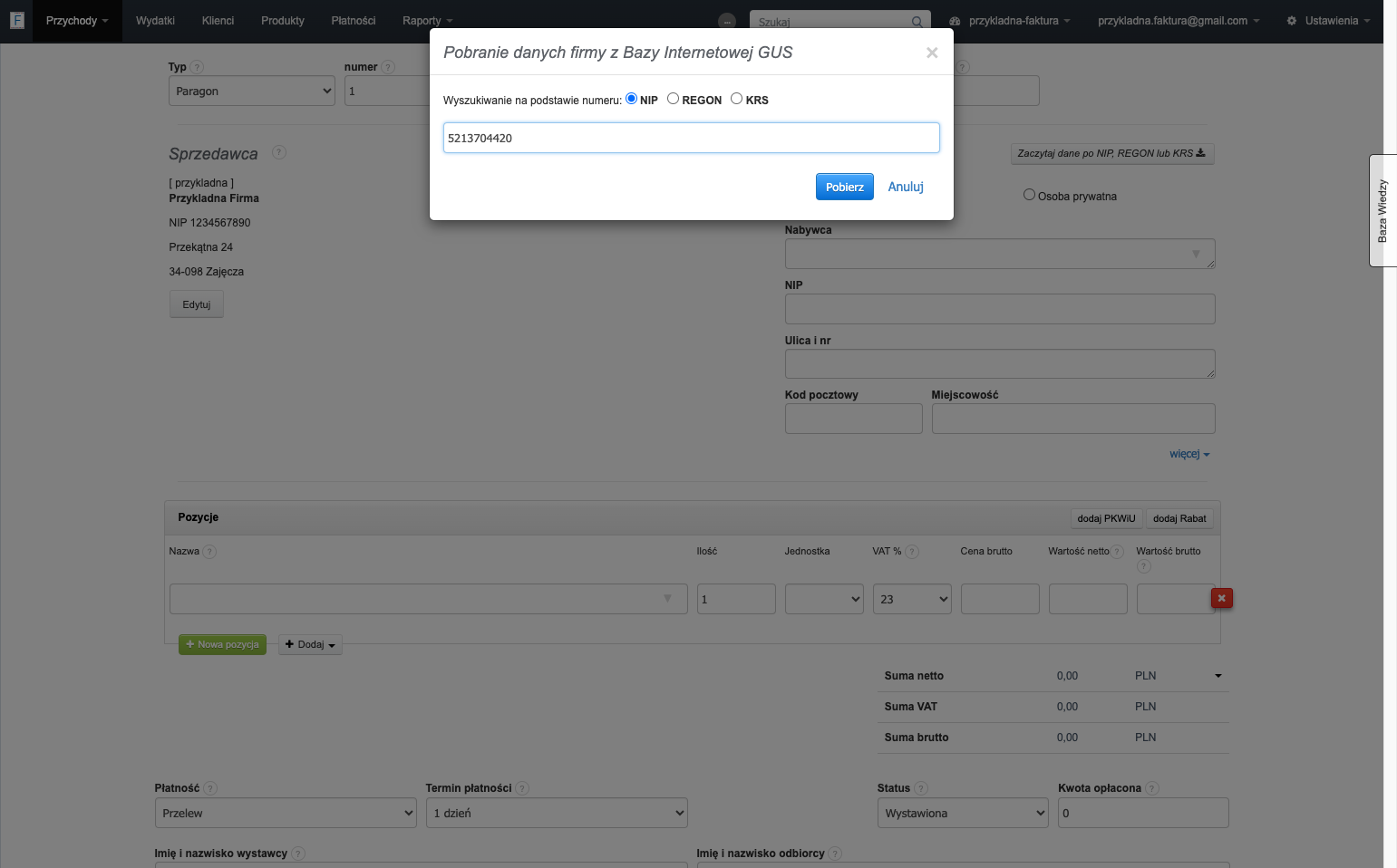Open the Płatność dropdown showing Przelew
Viewport: 1397px width, 868px height.
coord(286,813)
